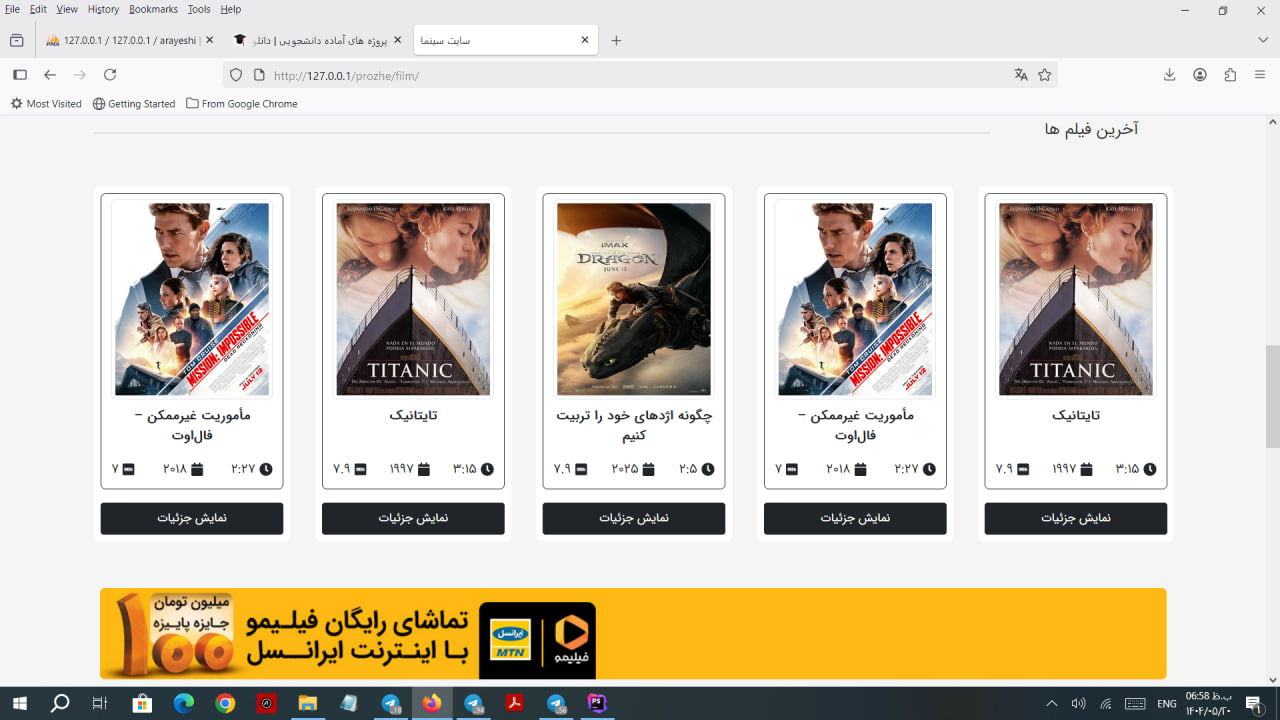Close the سایت سینما tab
1280x720 pixels.
click(585, 40)
